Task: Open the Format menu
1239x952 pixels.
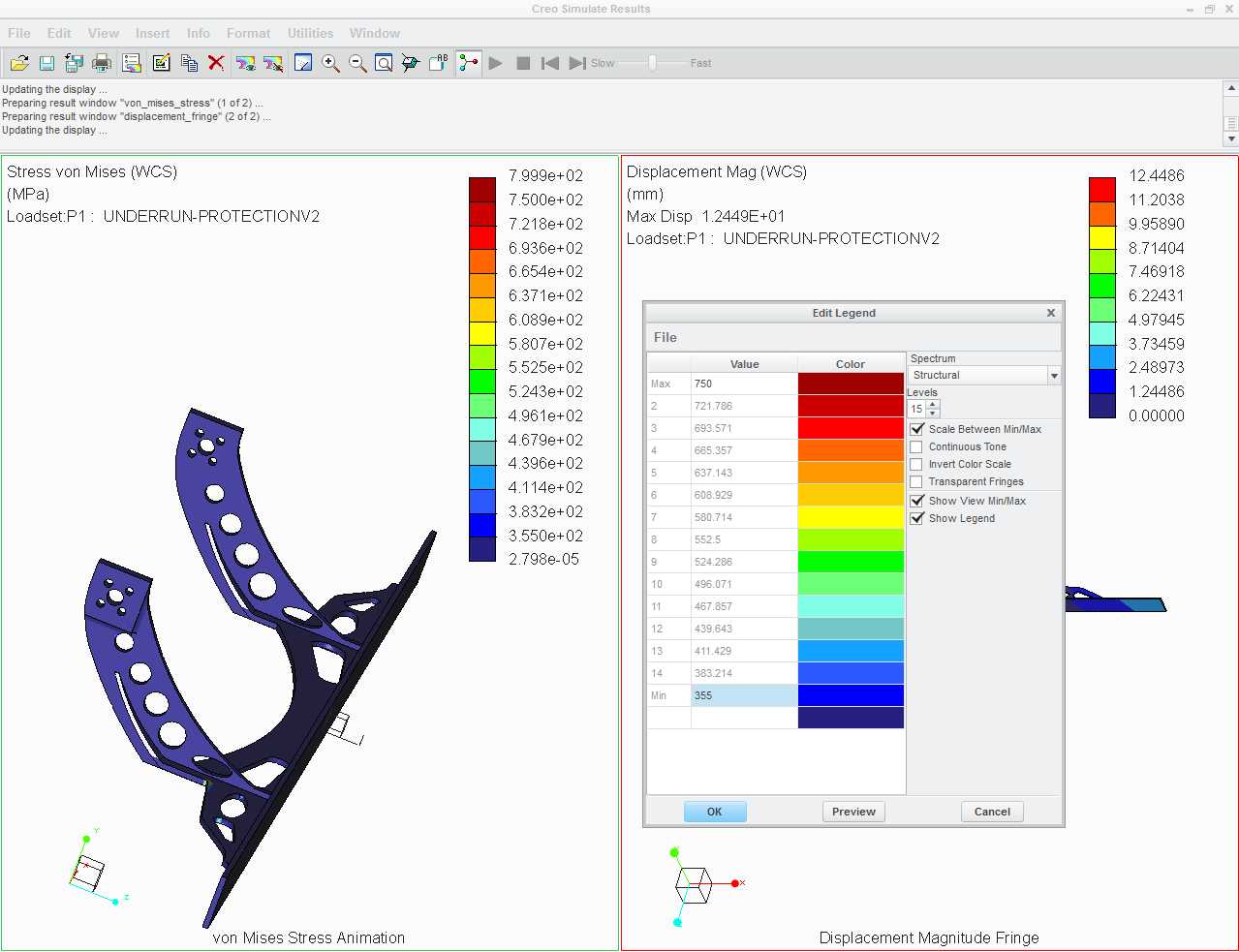Action: click(x=249, y=33)
